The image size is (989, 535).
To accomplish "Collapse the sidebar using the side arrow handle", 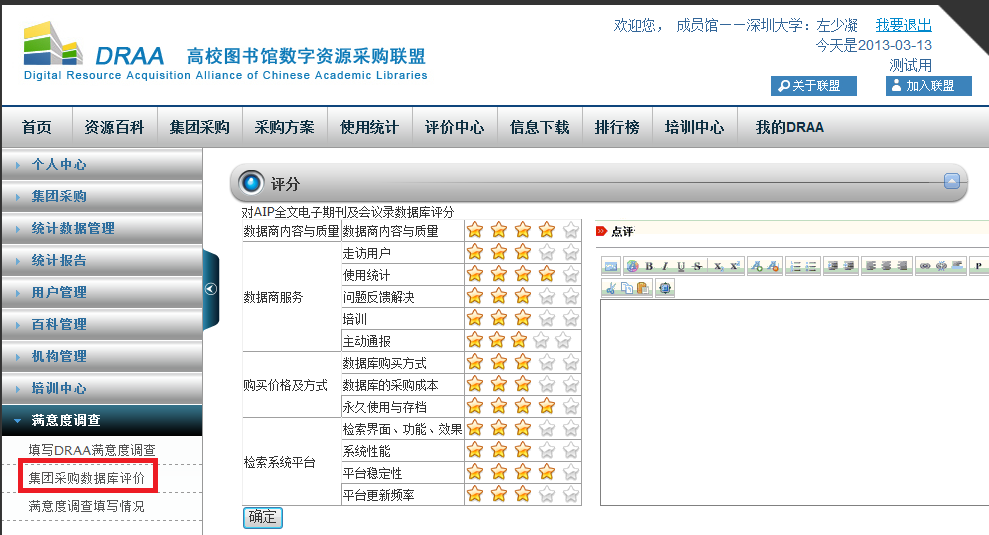I will [x=210, y=288].
